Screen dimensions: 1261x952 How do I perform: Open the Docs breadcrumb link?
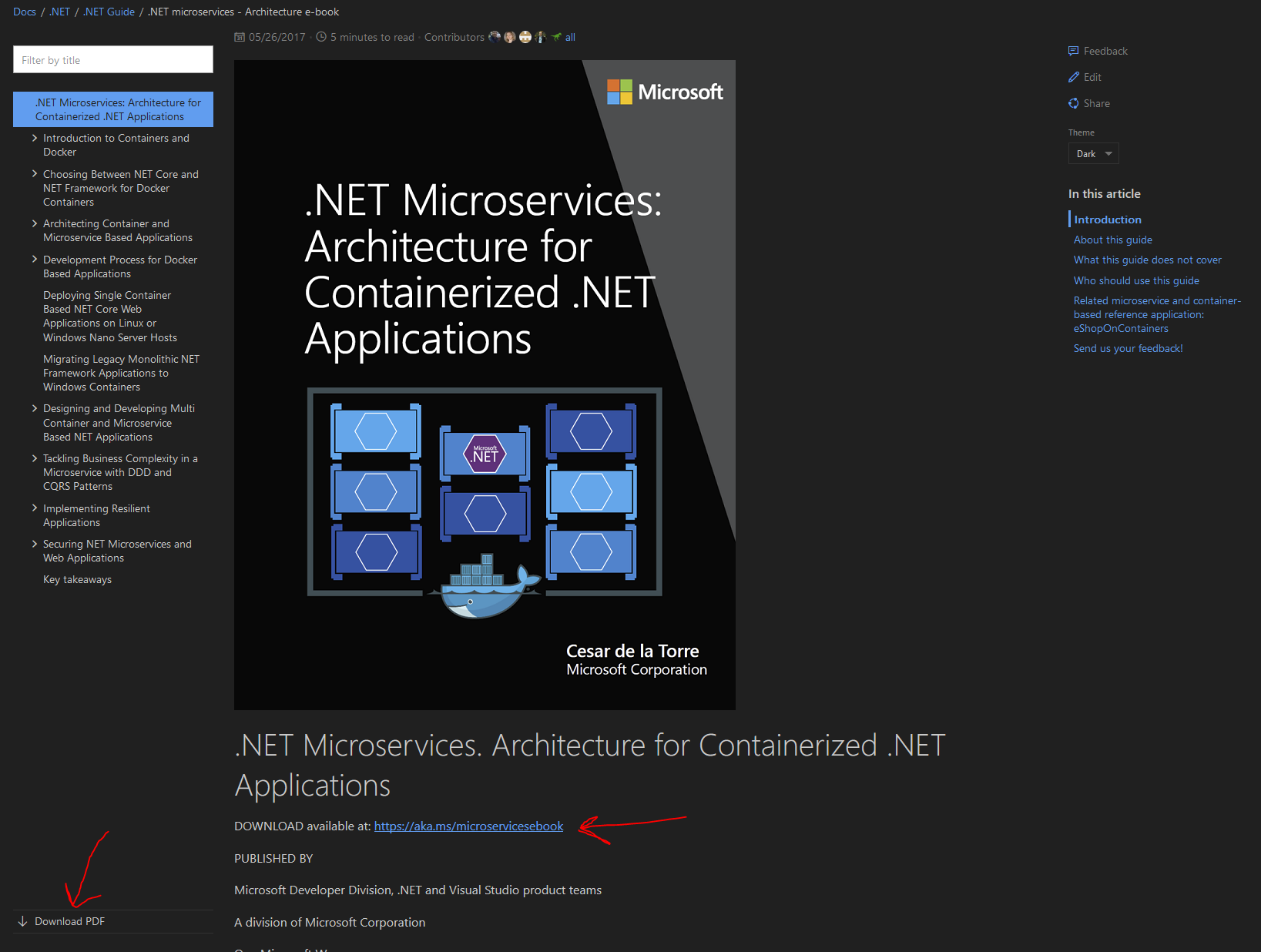(x=25, y=12)
